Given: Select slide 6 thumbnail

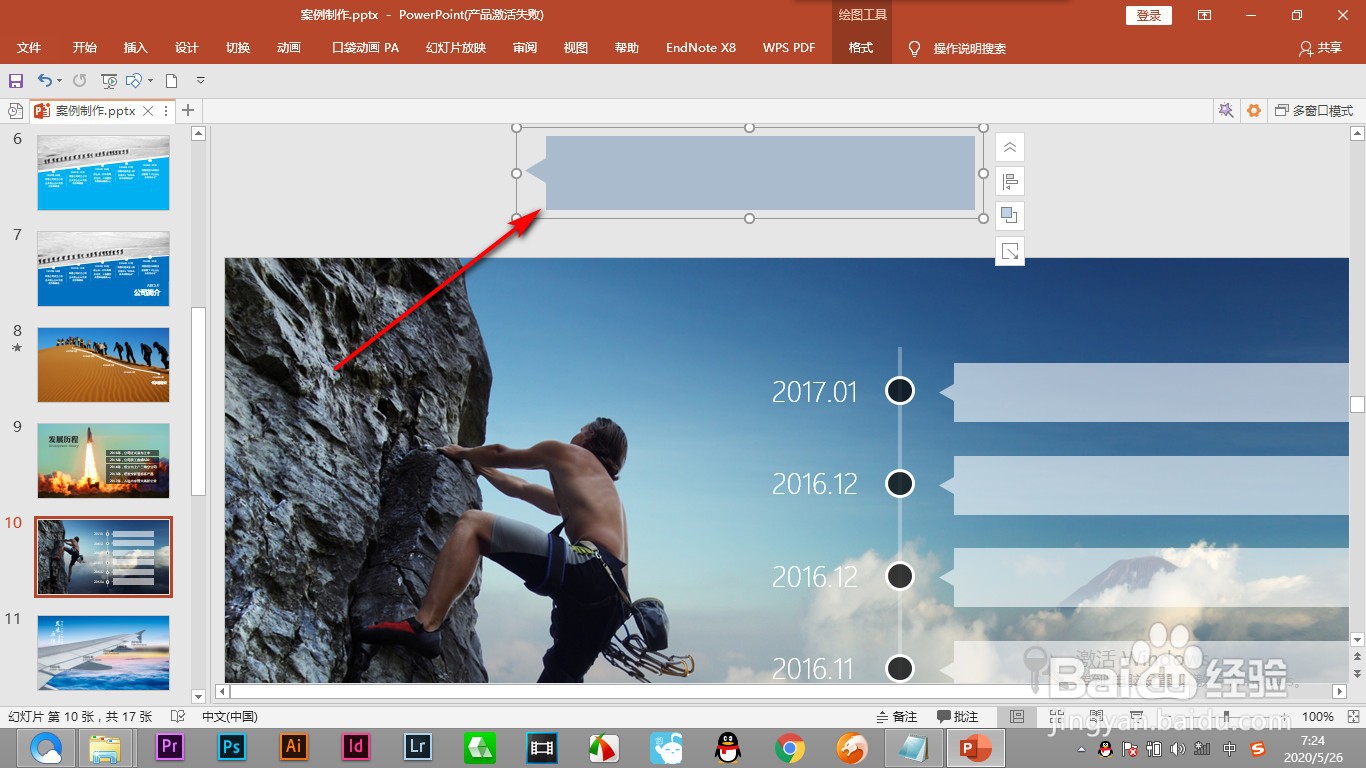Looking at the screenshot, I should click(x=103, y=173).
